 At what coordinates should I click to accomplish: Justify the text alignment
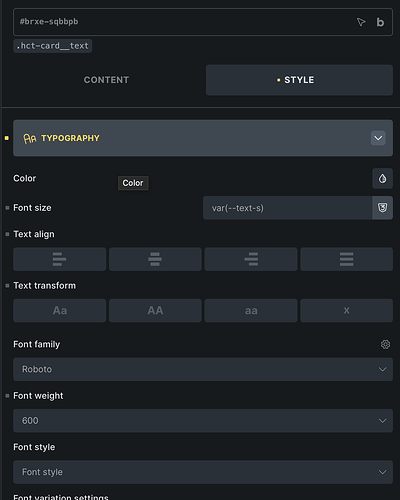[x=347, y=259]
